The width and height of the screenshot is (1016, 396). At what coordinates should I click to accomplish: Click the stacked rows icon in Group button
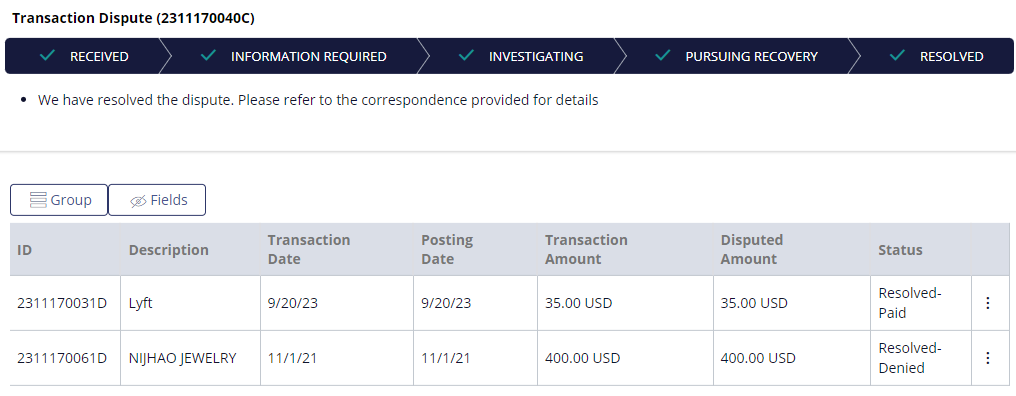pos(38,200)
